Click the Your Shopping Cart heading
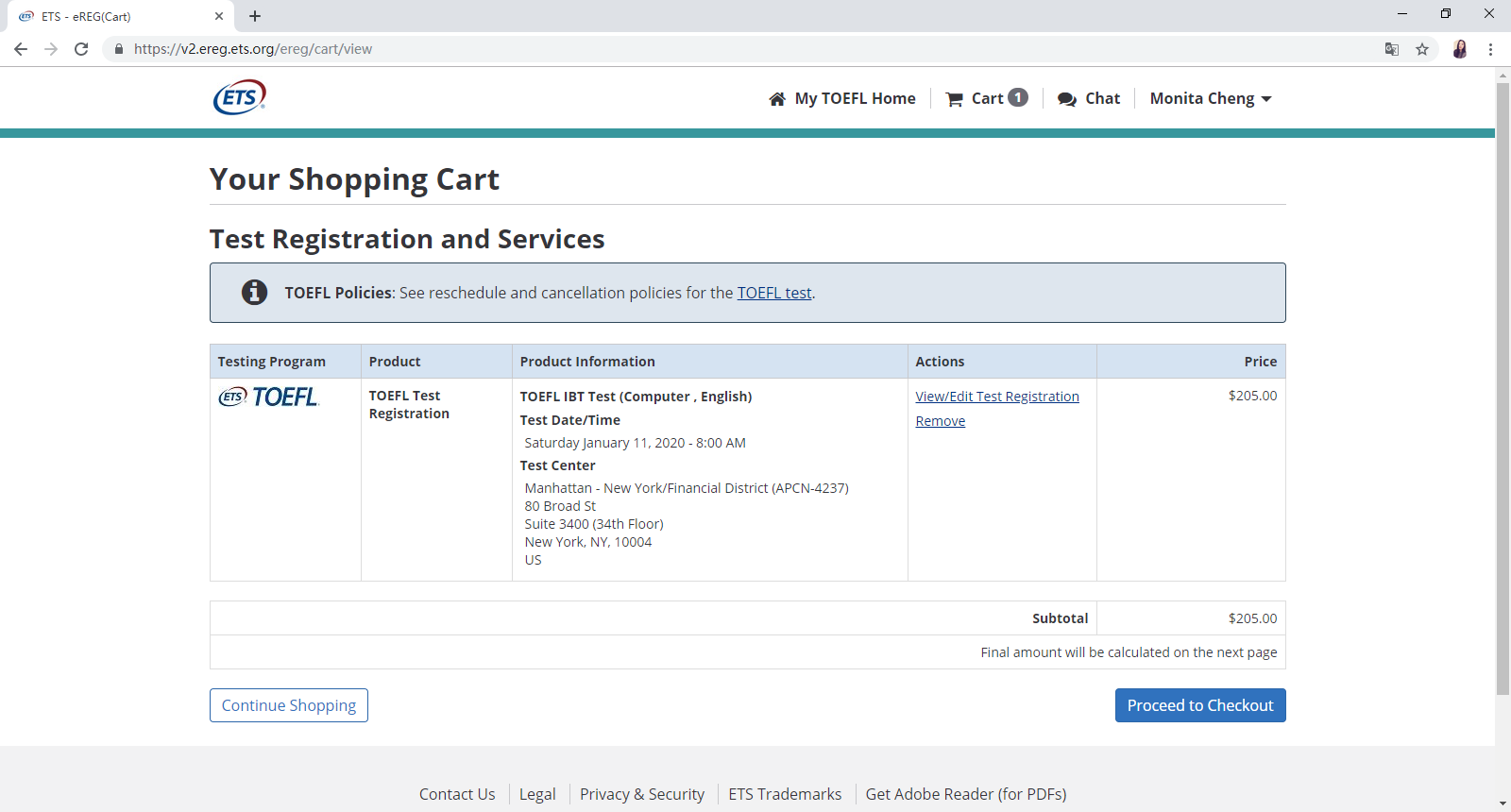 [x=355, y=179]
